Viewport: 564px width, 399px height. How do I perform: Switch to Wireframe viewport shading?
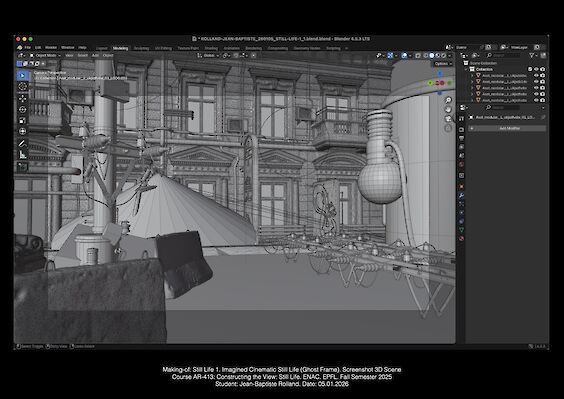pos(426,55)
